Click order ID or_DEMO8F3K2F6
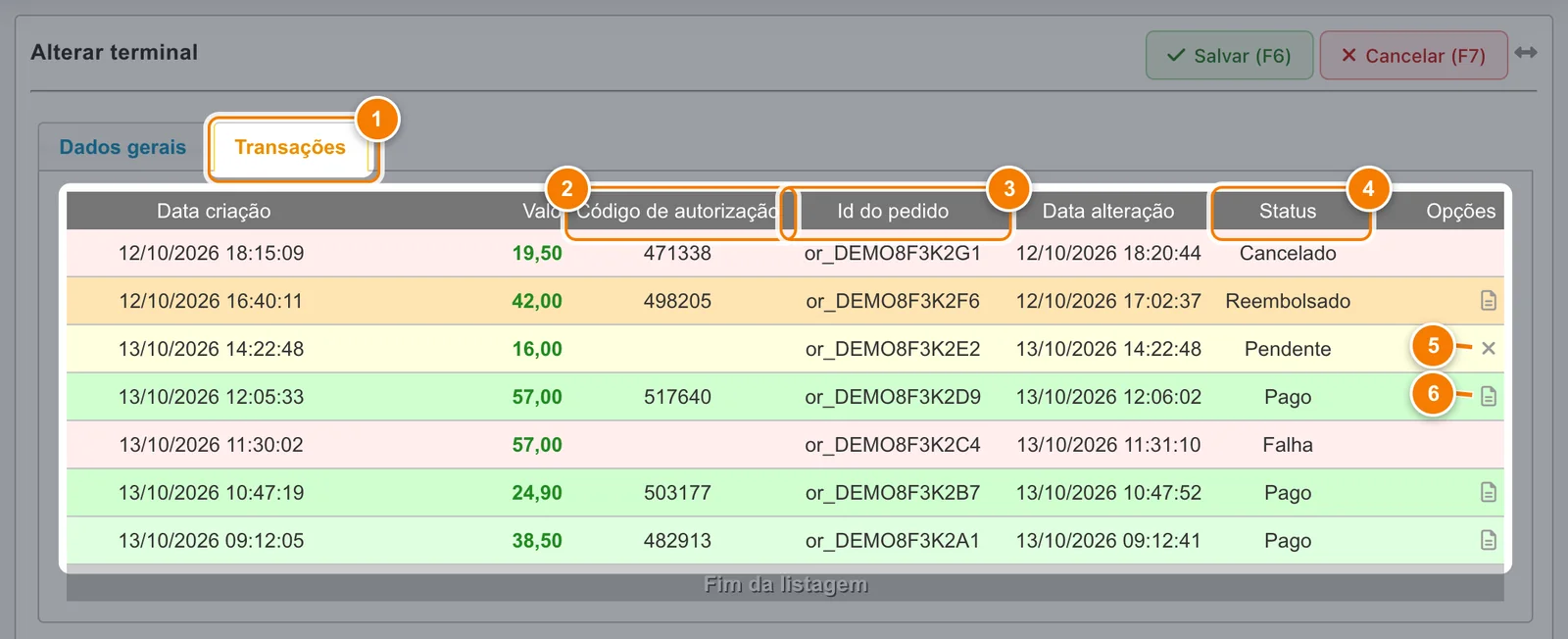1568x639 pixels. (893, 301)
